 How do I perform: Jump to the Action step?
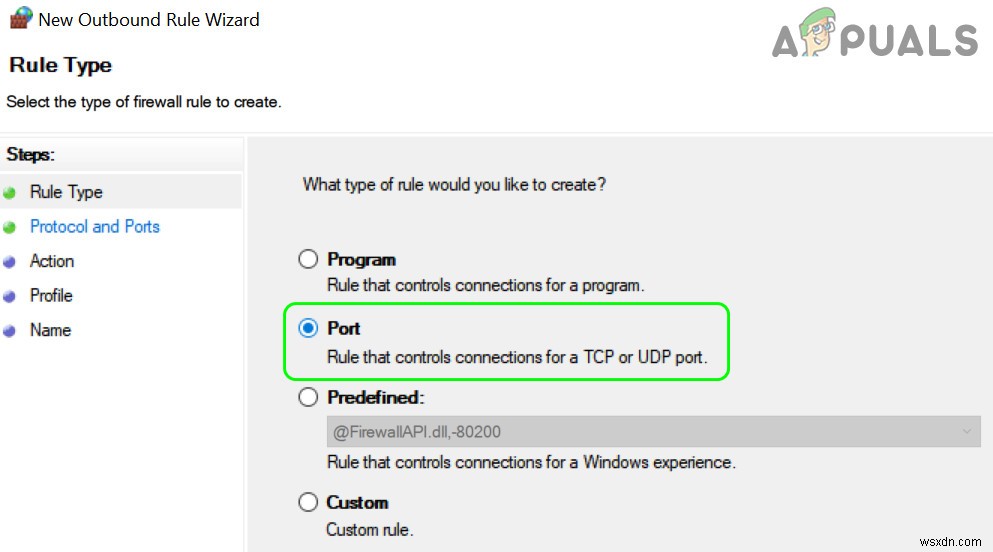[52, 261]
